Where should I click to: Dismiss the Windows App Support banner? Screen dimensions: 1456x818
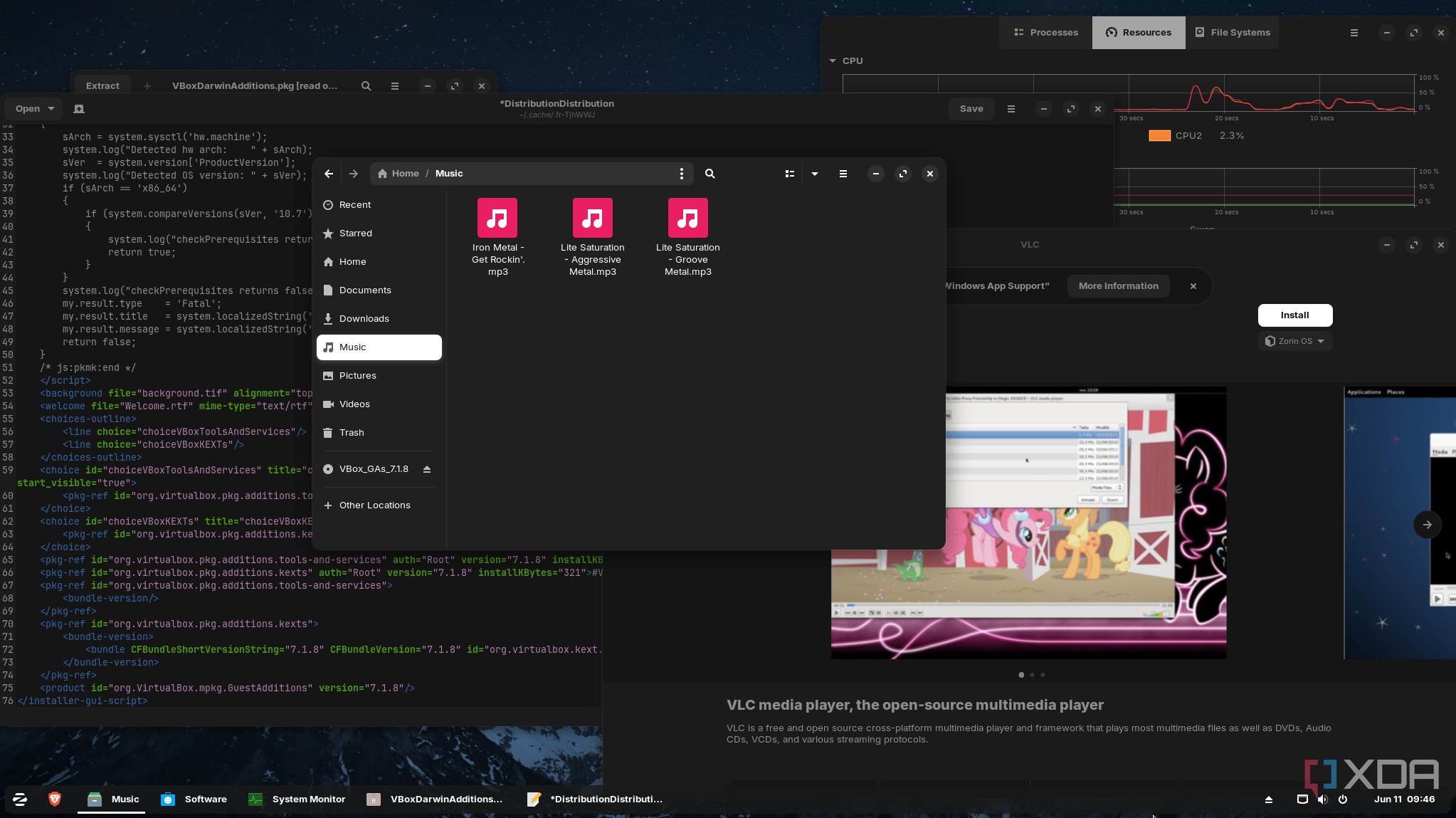click(1193, 286)
